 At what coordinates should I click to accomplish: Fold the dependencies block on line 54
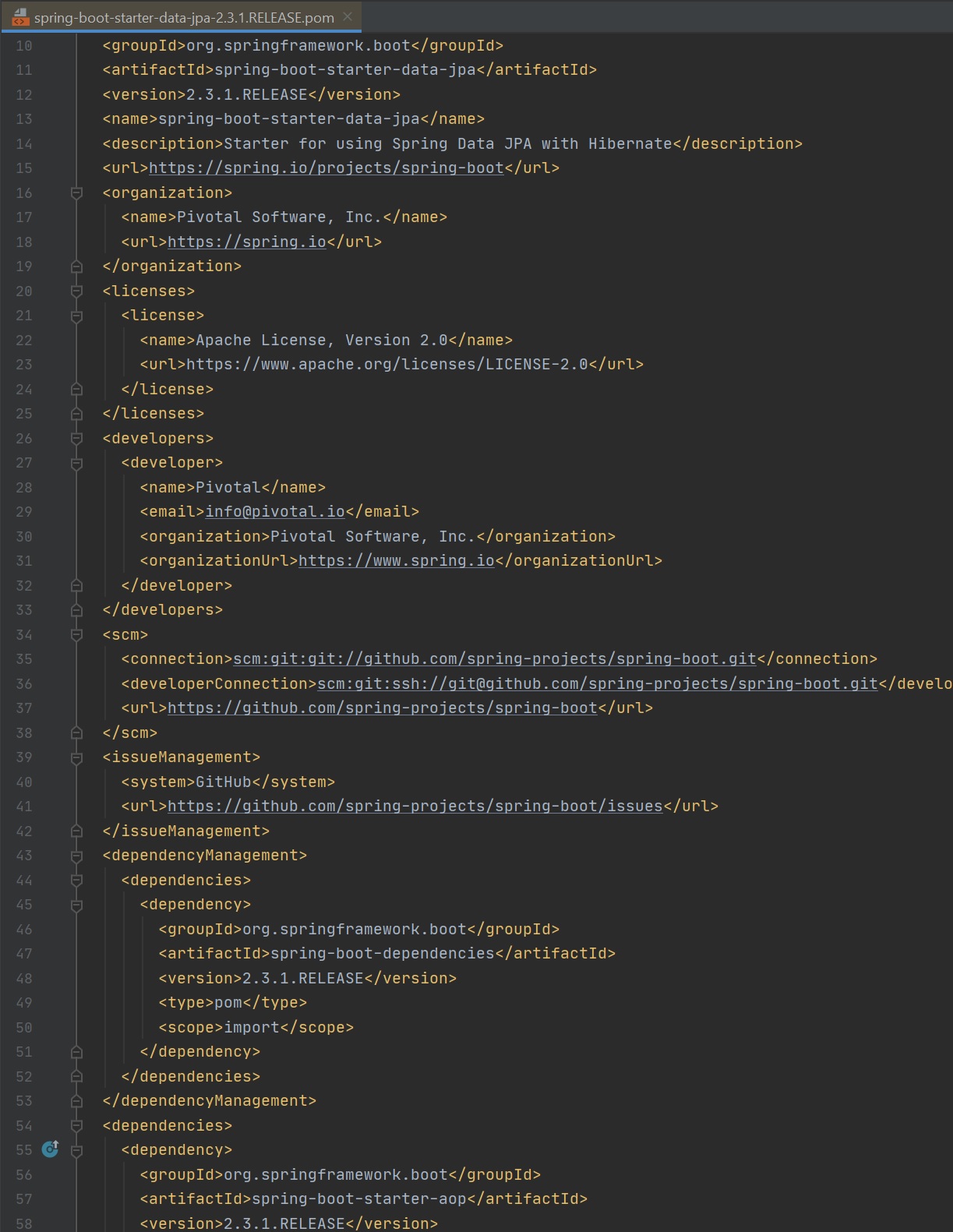76,1126
